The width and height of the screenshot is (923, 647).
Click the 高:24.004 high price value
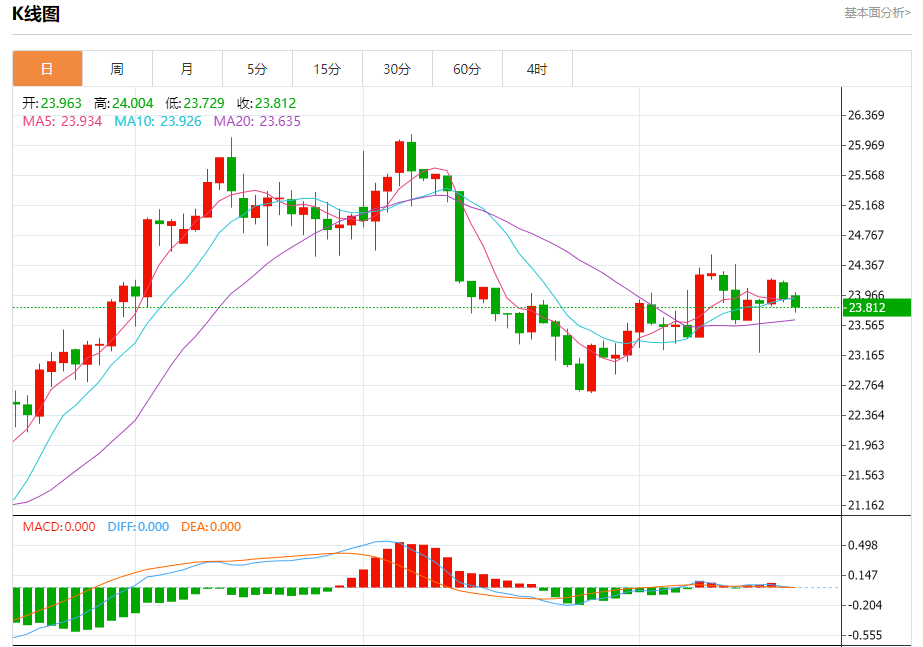[x=124, y=103]
